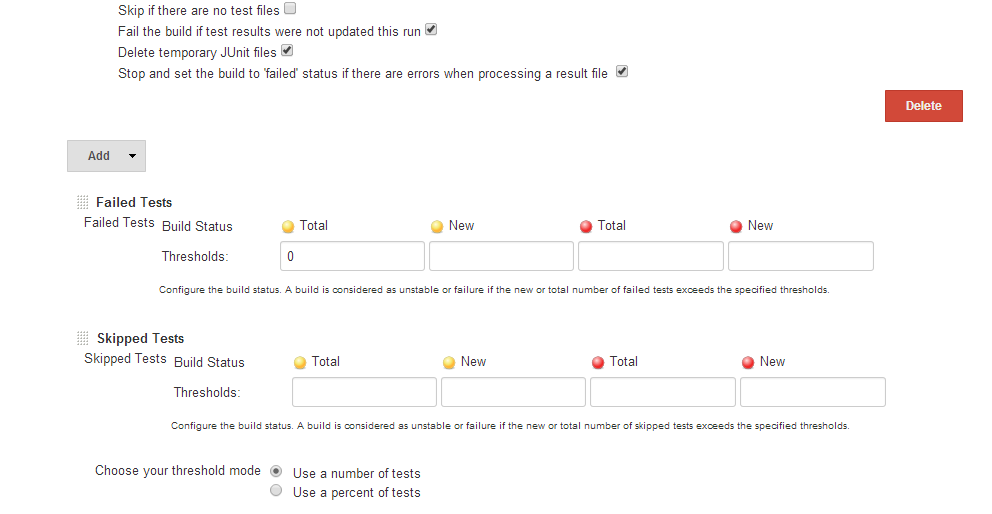The image size is (992, 514).
Task: Enable 'Skip if there are no test files'
Action: coord(290,9)
